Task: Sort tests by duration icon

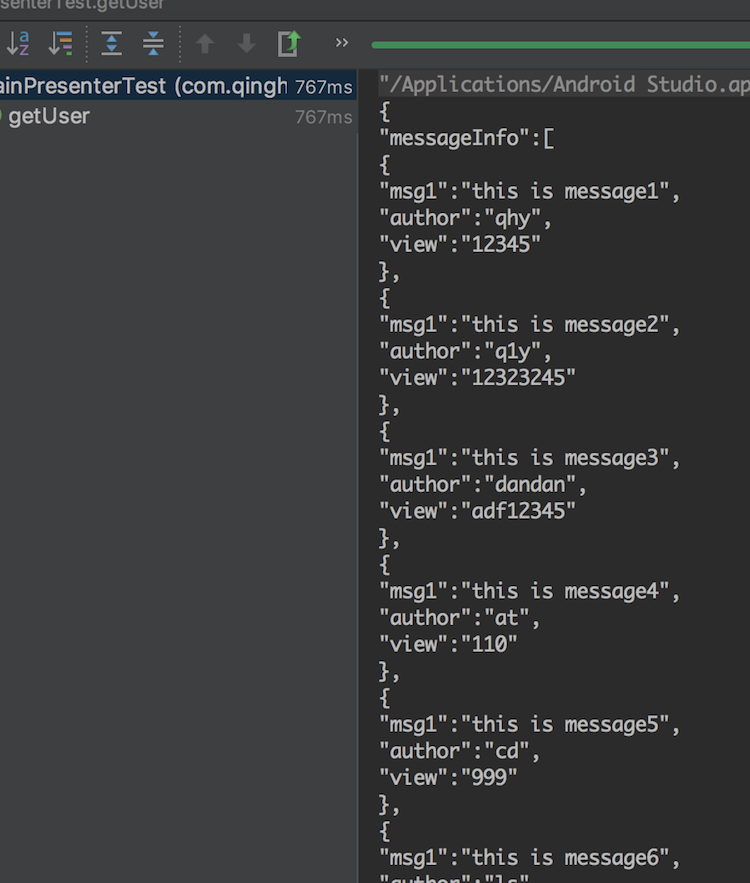Action: [60, 43]
